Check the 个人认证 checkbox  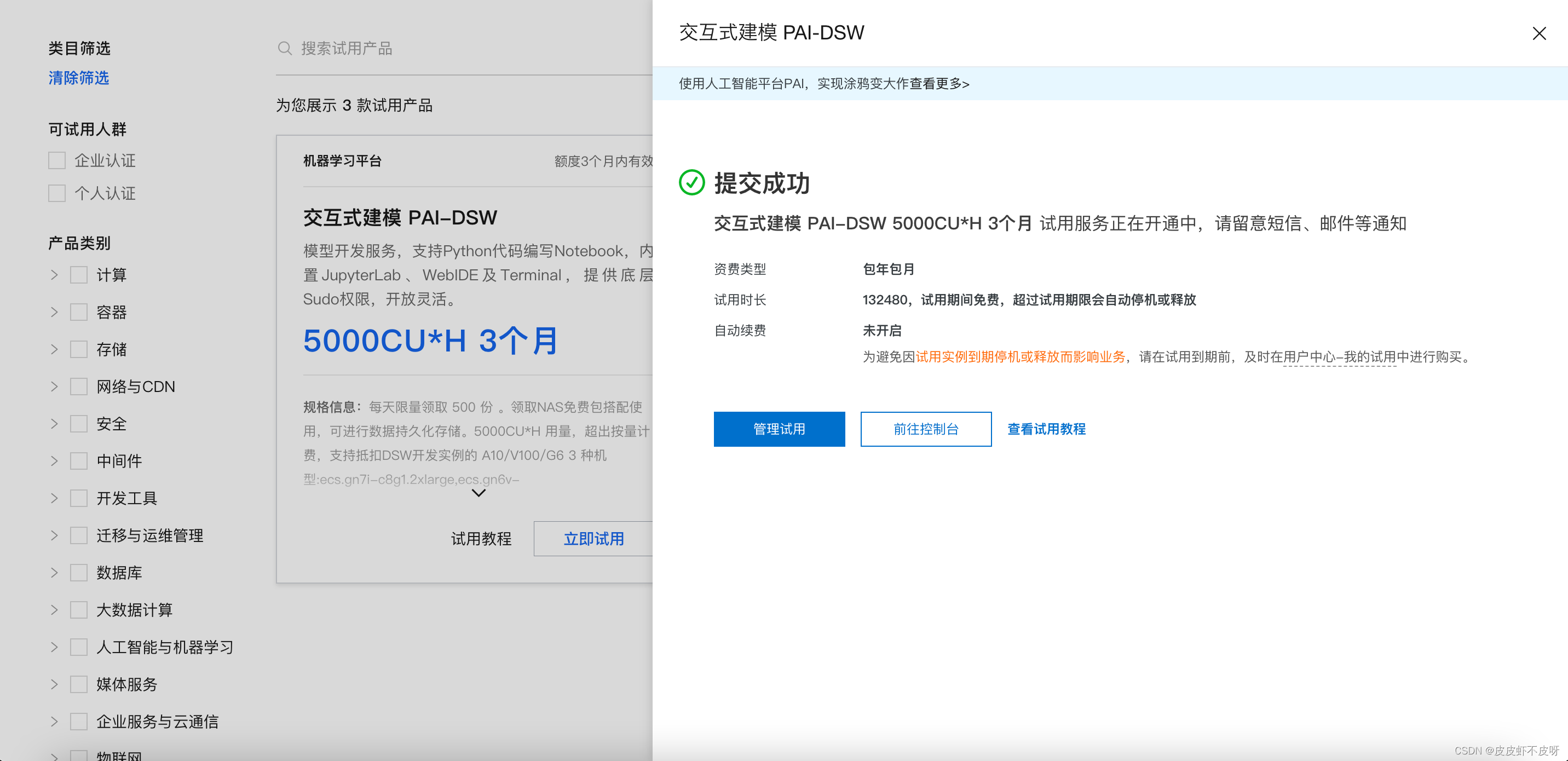pos(57,194)
